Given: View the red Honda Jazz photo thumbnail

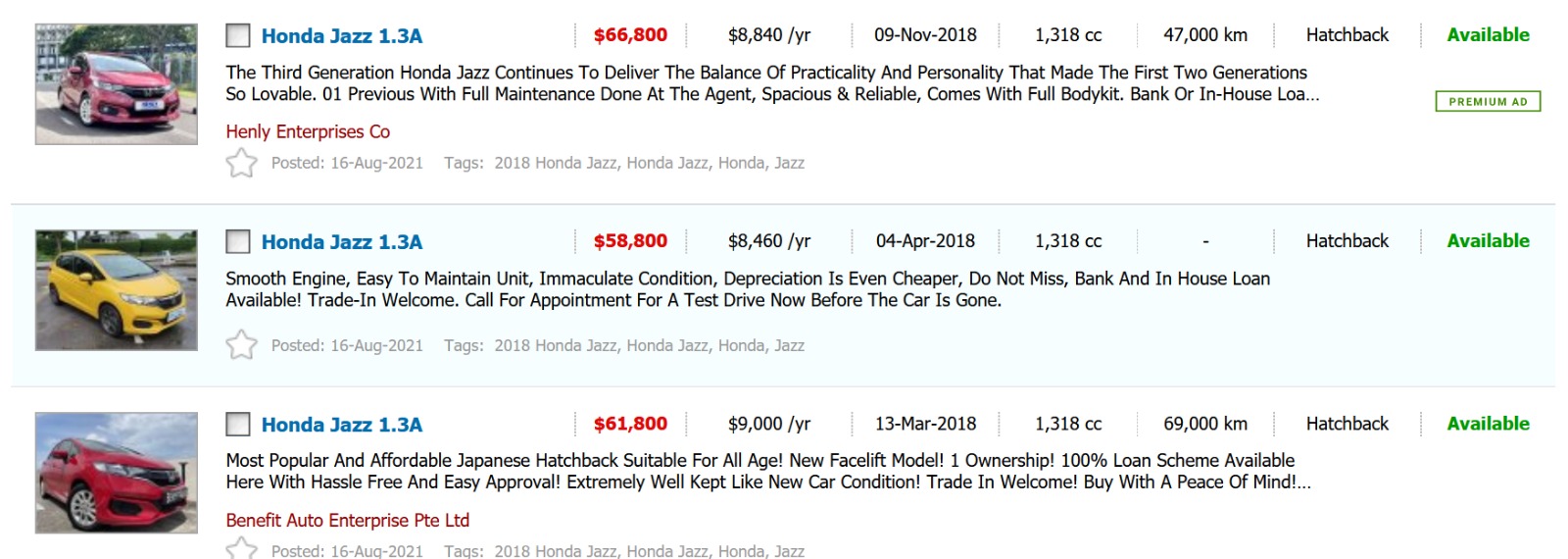Looking at the screenshot, I should [117, 473].
